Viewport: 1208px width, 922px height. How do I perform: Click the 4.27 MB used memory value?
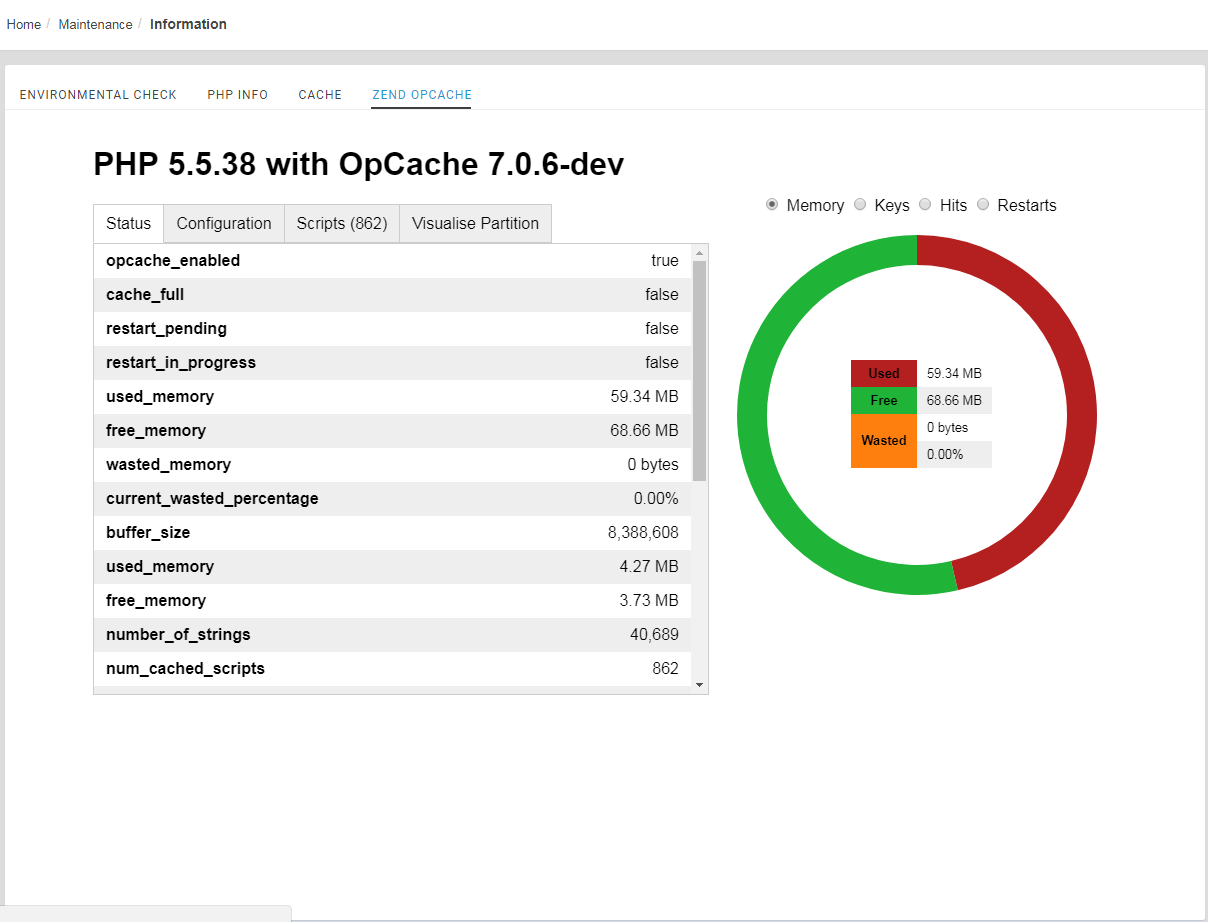pyautogui.click(x=649, y=567)
